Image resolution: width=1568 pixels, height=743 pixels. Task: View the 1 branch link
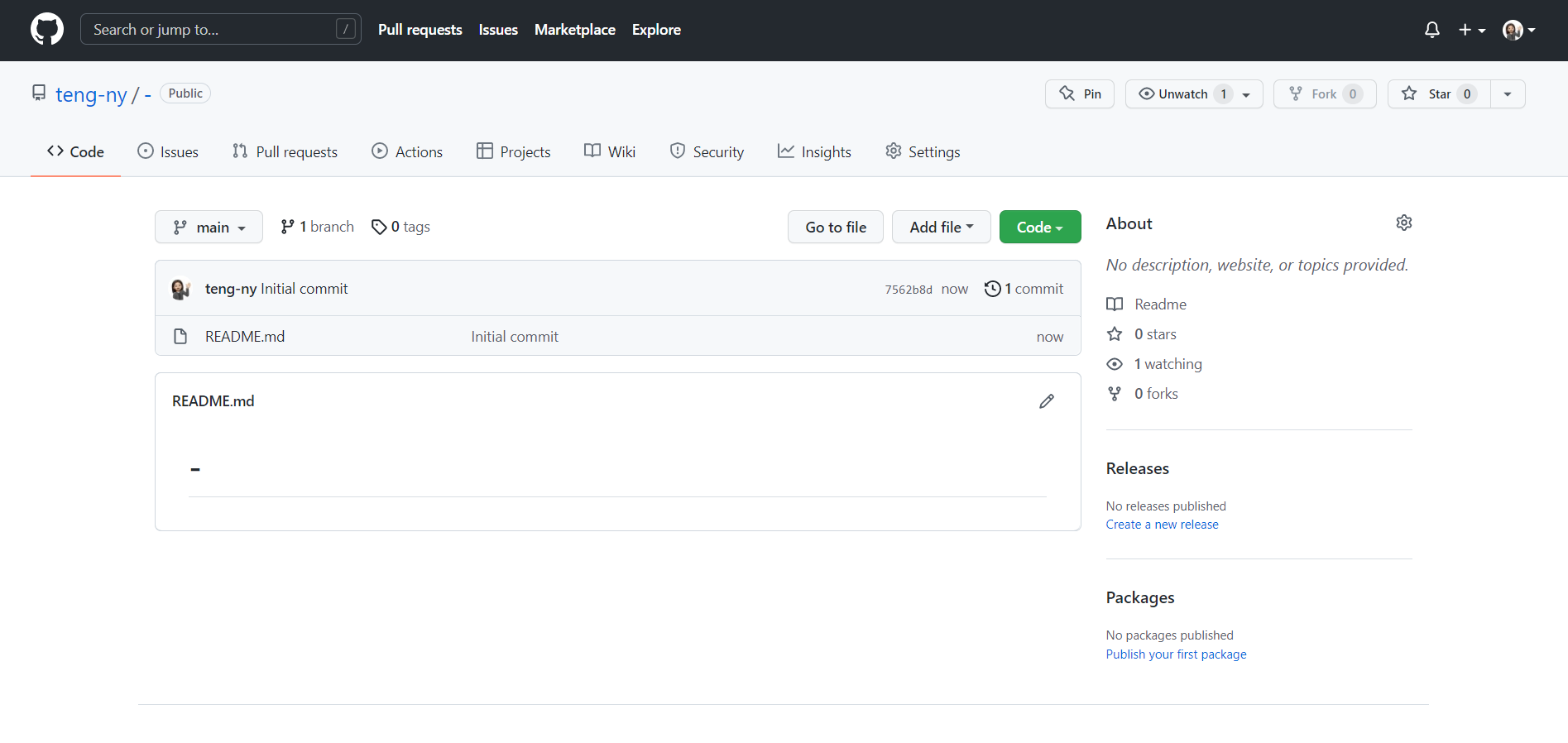317,227
